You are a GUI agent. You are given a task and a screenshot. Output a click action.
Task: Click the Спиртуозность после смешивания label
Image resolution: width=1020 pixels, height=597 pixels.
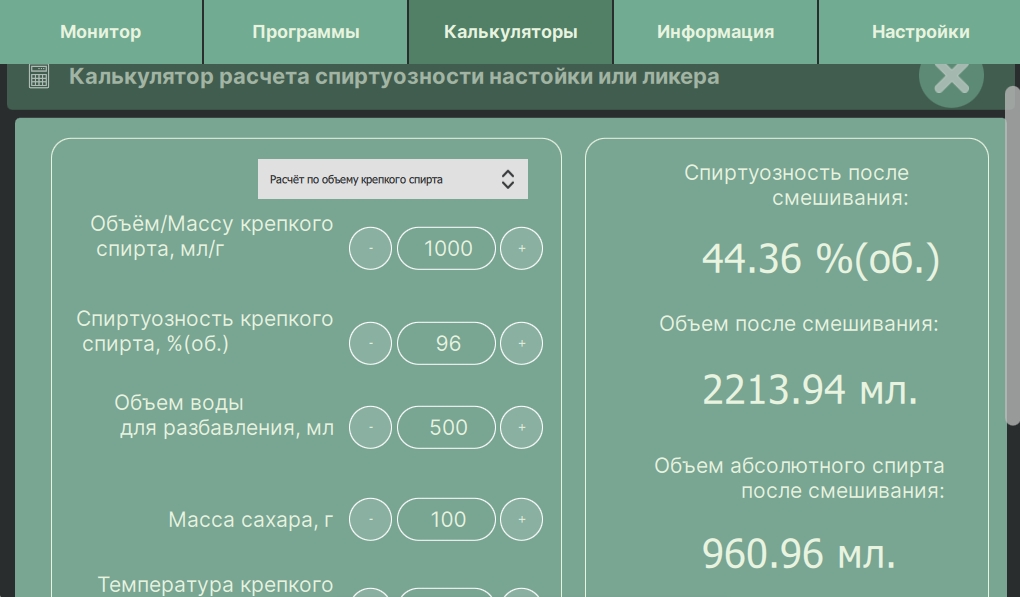[x=796, y=185]
